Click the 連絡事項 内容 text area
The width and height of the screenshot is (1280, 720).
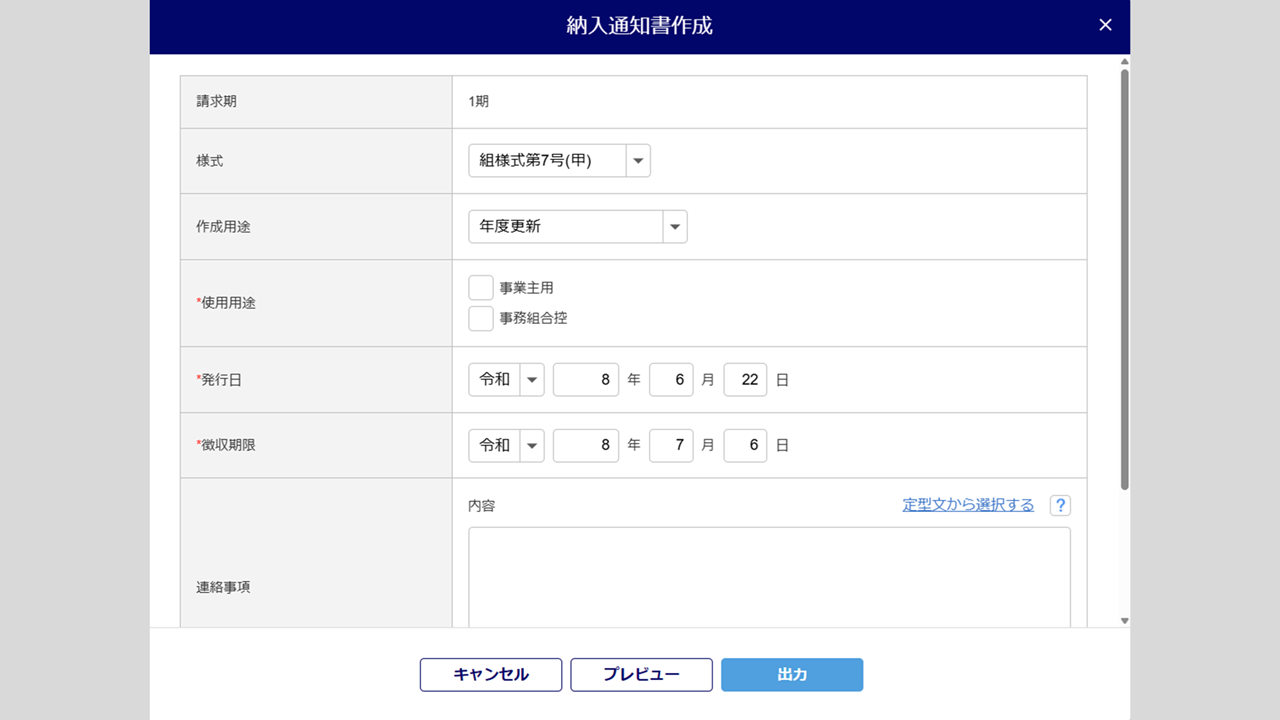pyautogui.click(x=769, y=577)
